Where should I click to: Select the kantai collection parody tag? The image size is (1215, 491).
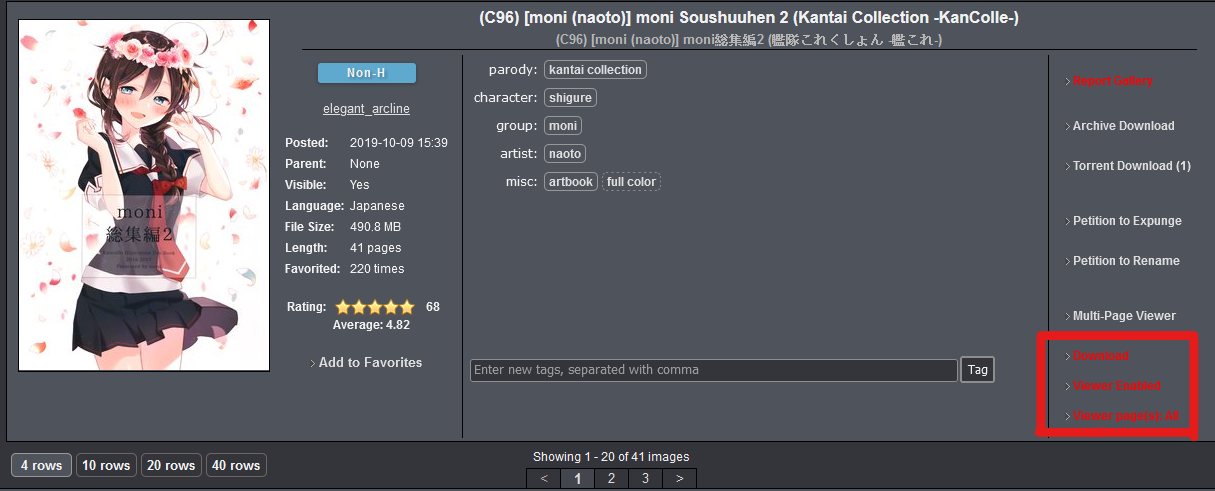tap(595, 70)
